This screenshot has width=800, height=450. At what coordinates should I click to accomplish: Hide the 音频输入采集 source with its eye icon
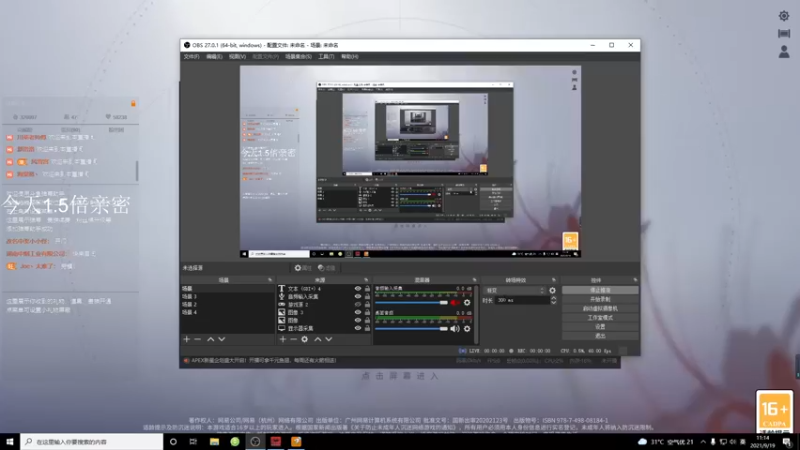tap(358, 296)
